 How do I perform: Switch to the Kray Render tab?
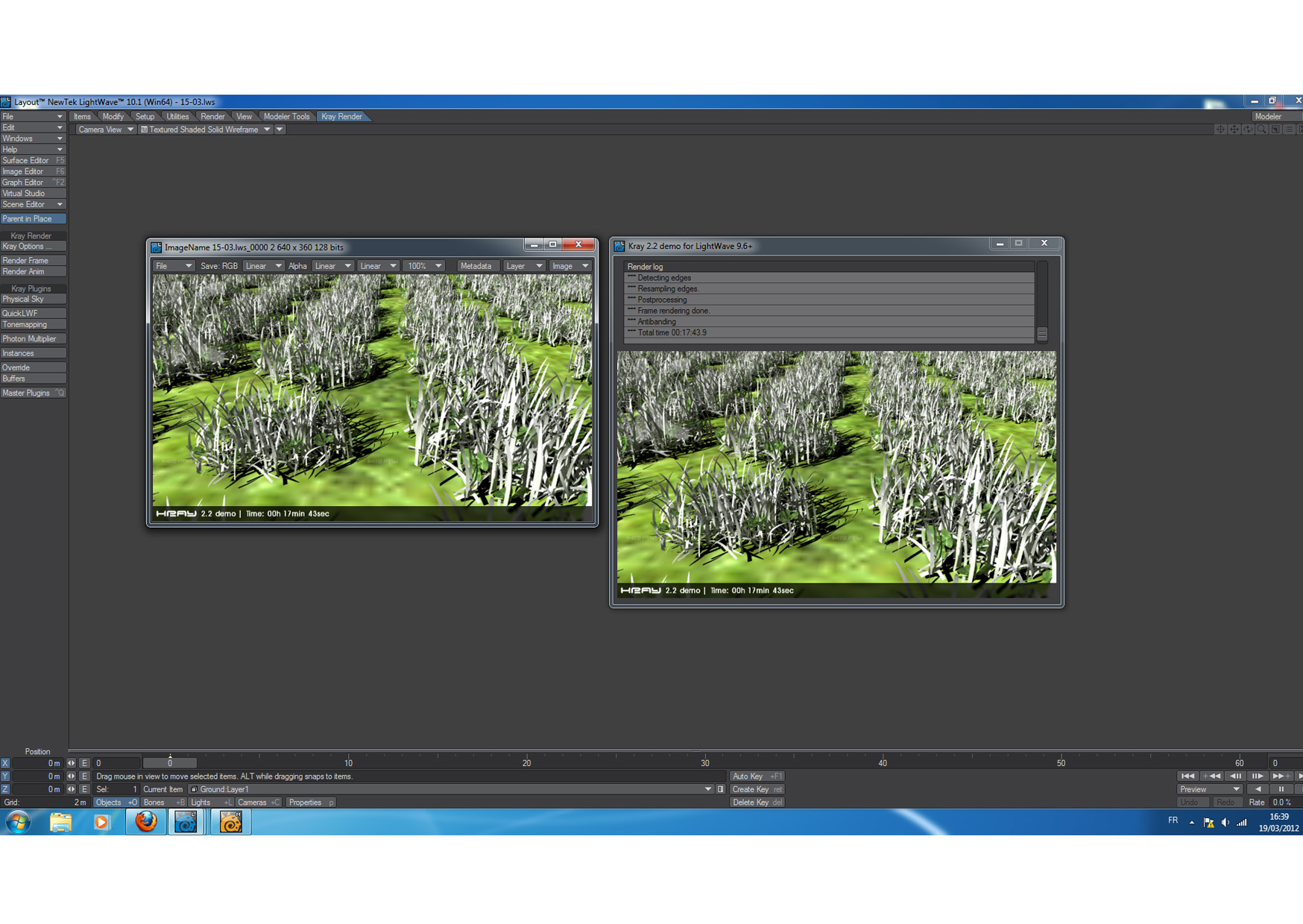tap(341, 116)
